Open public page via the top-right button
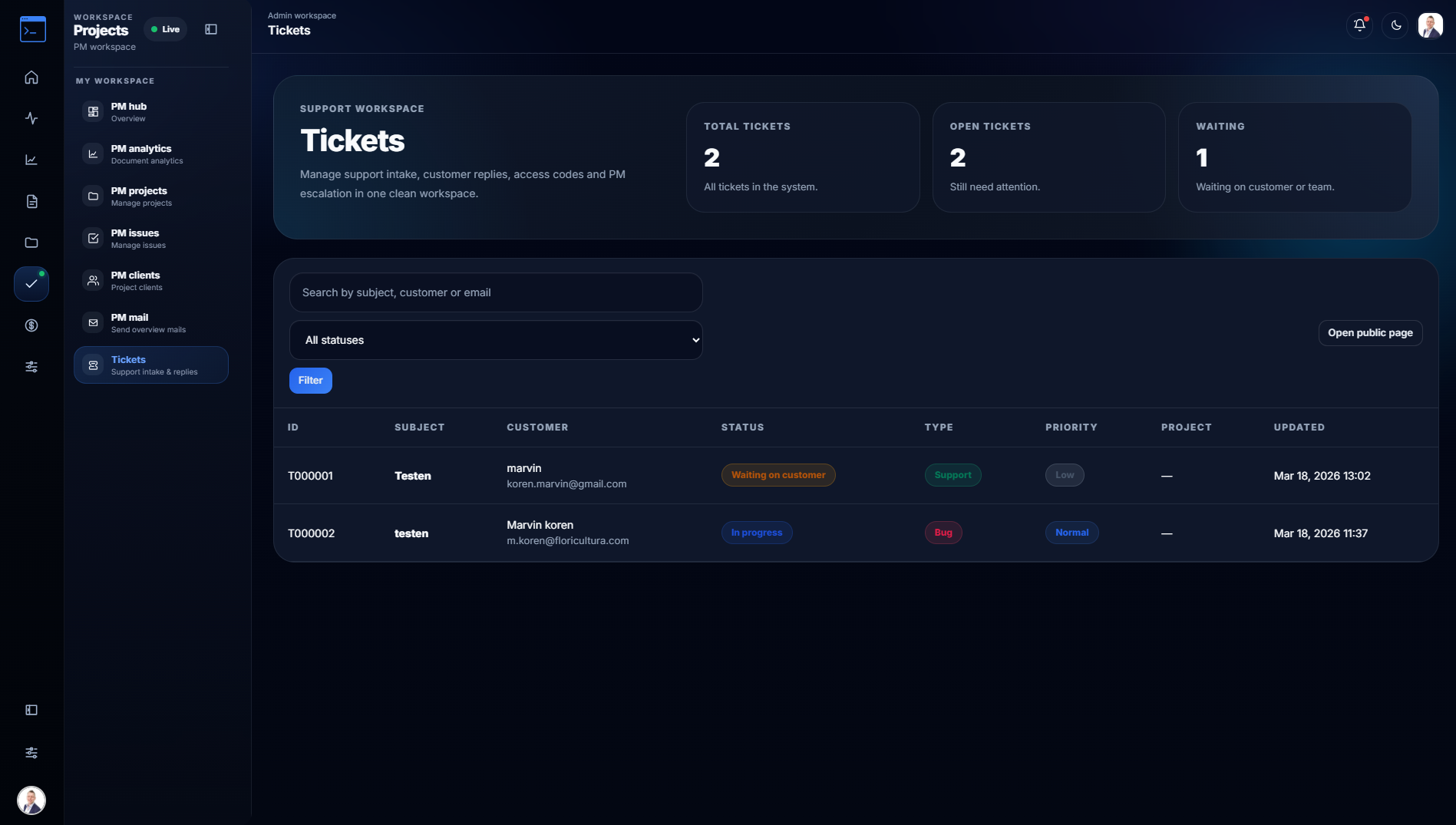 (1370, 332)
